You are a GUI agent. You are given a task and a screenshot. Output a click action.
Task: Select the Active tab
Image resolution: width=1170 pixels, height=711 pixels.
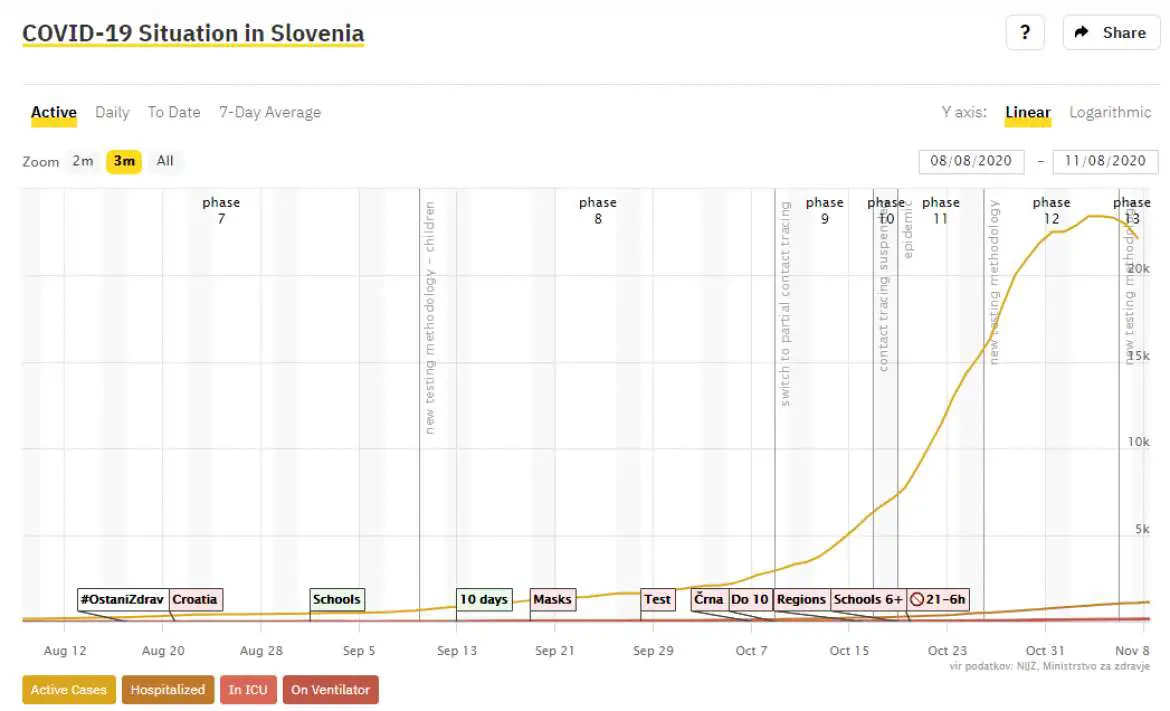pyautogui.click(x=54, y=113)
